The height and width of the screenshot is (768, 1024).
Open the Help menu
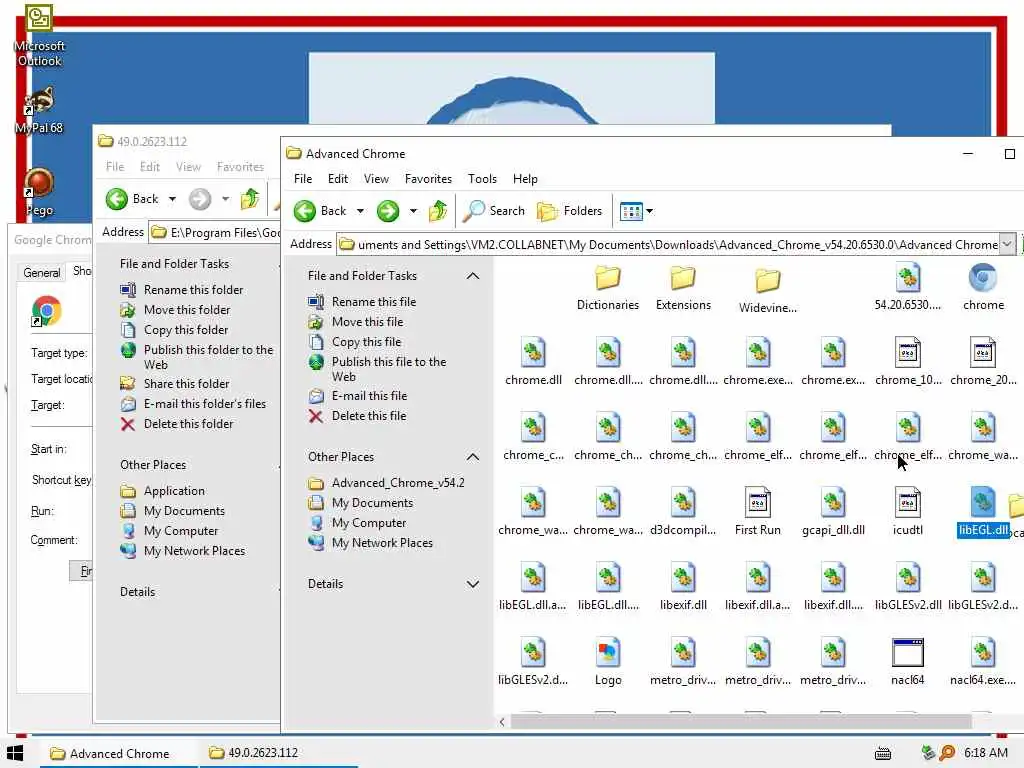point(525,178)
